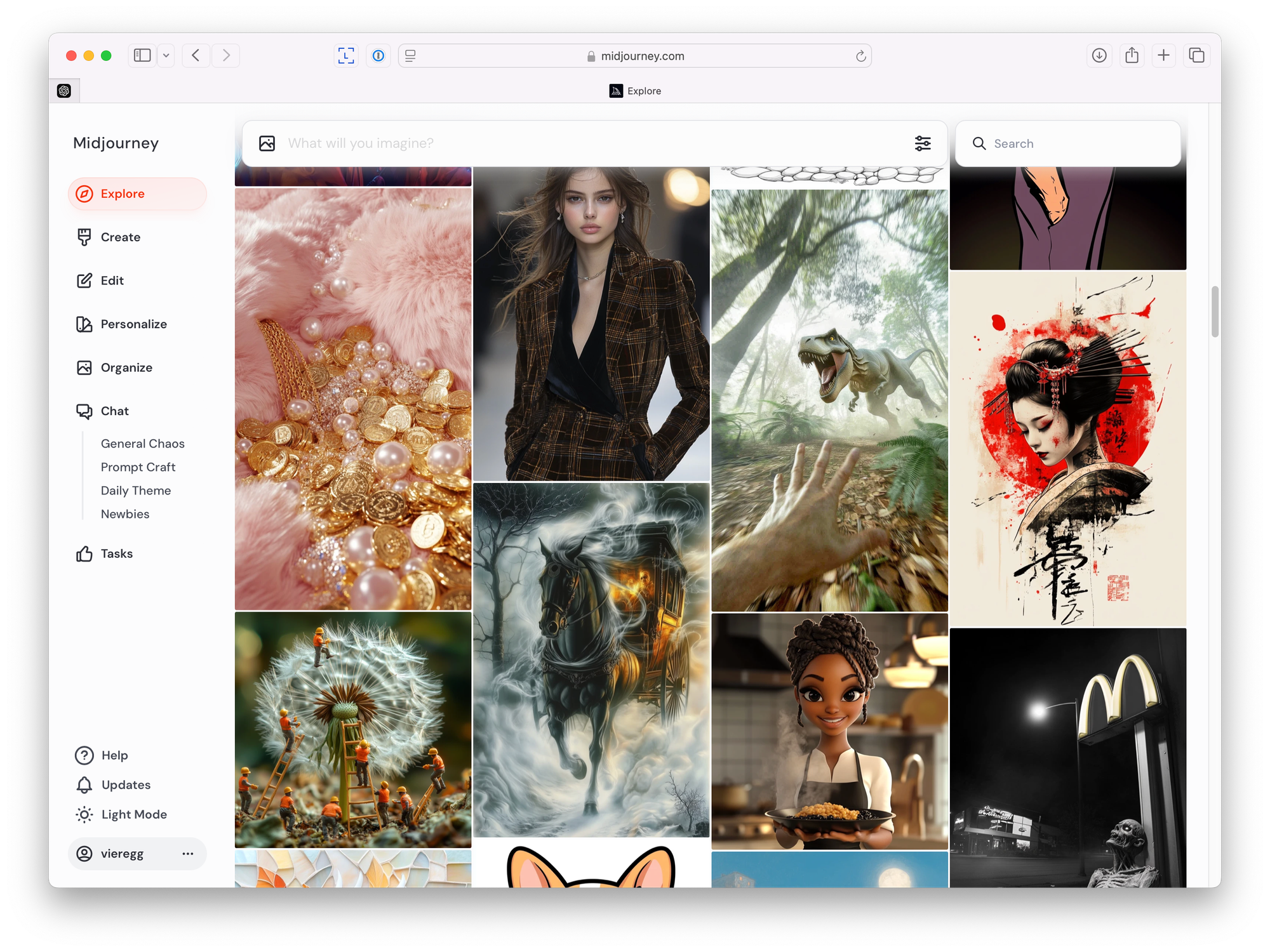1270x952 pixels.
Task: Expand the Updates notifications
Action: click(126, 784)
